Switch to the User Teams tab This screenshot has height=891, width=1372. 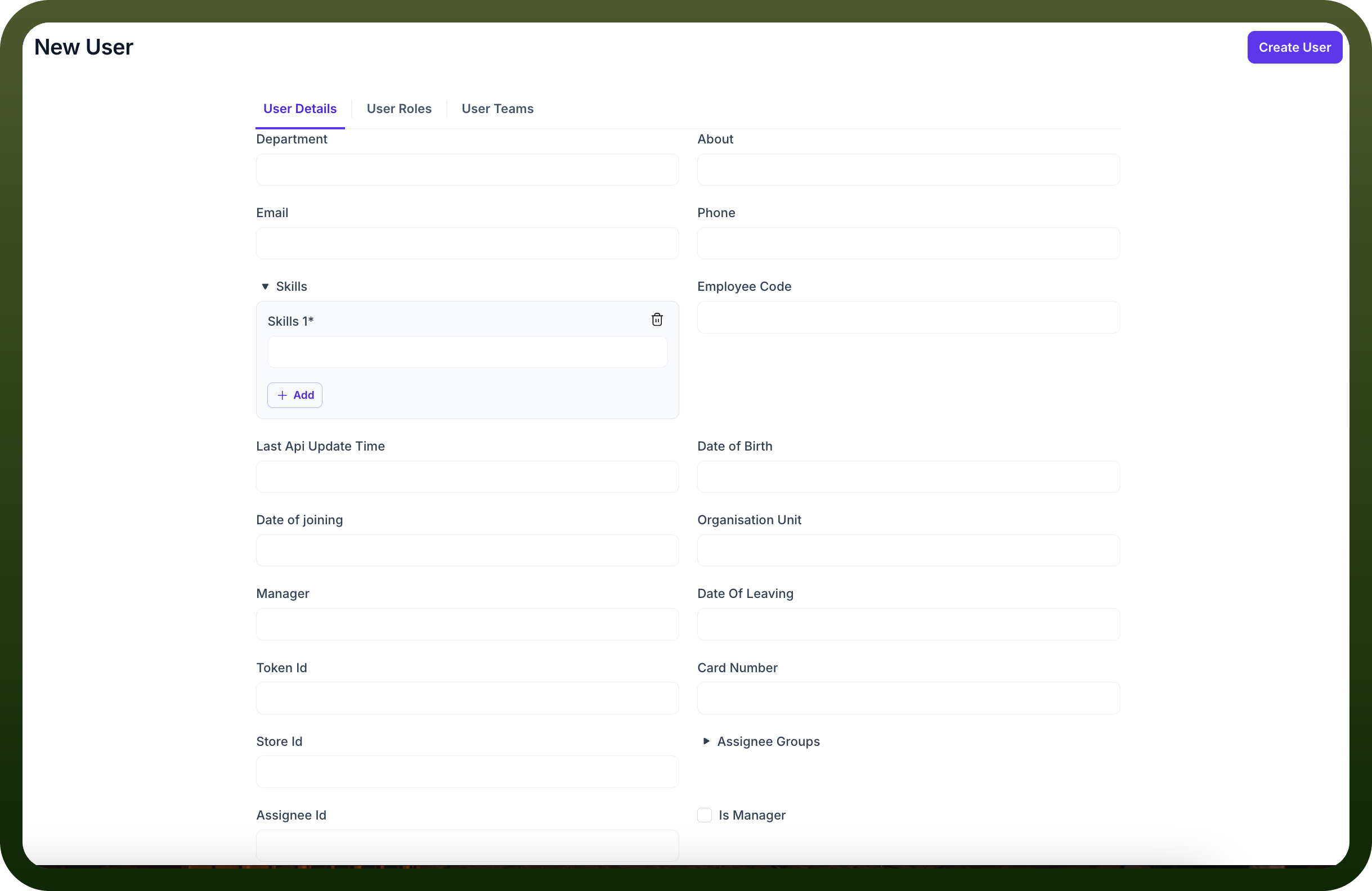click(x=497, y=109)
